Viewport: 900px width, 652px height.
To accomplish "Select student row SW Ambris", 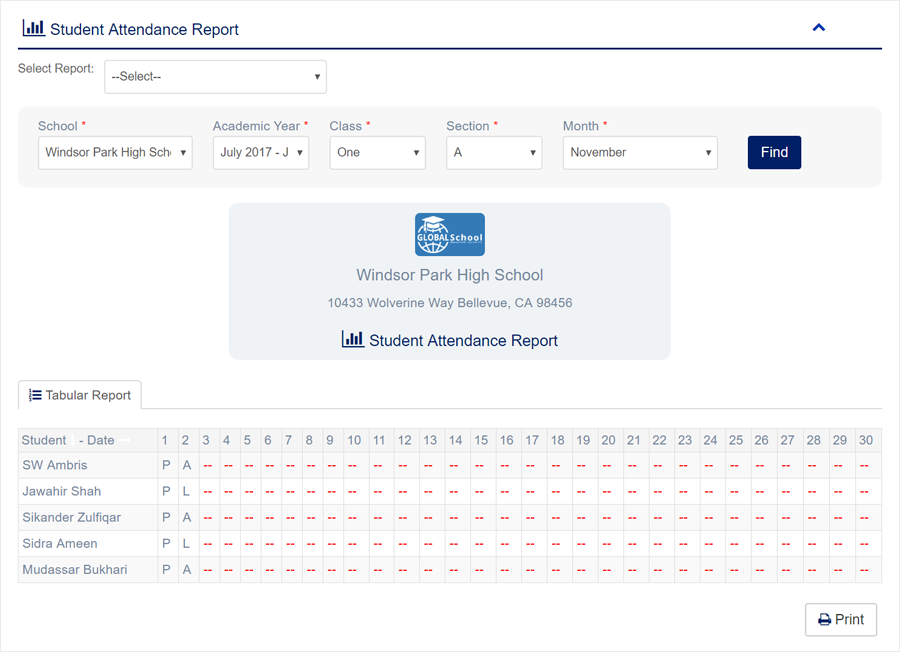I will (450, 465).
